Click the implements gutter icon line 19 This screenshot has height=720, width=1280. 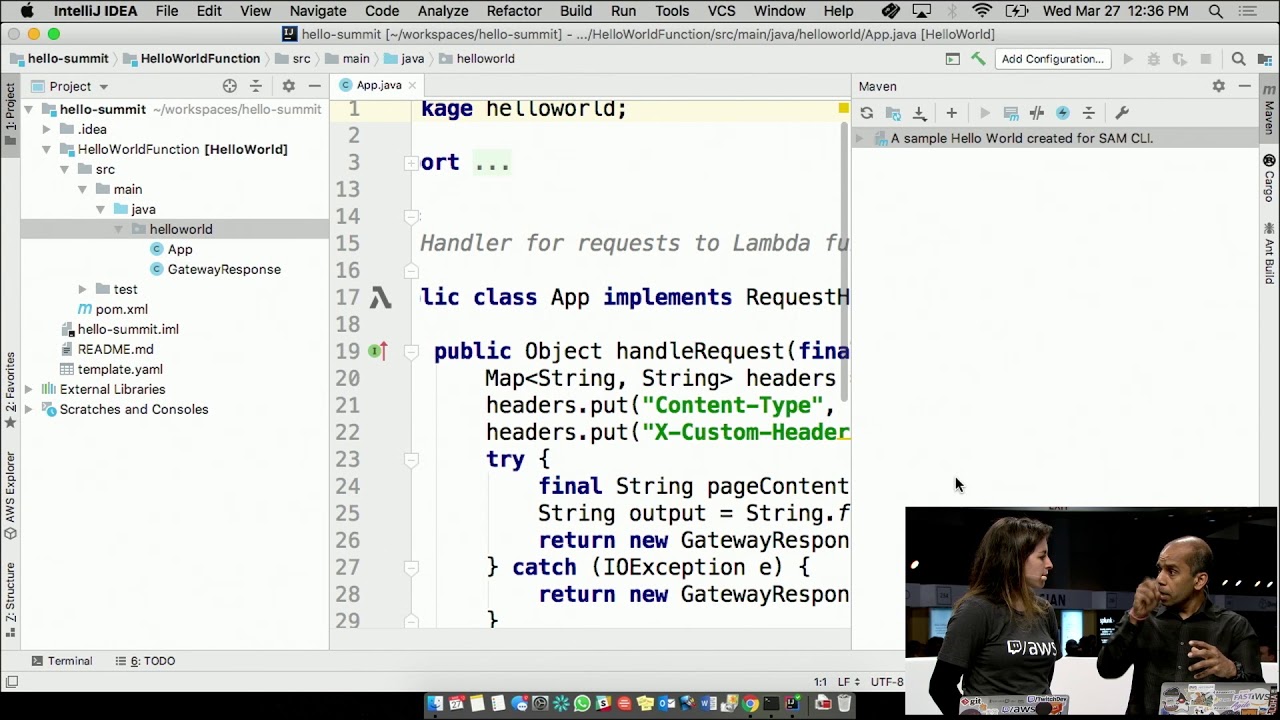[x=377, y=351]
